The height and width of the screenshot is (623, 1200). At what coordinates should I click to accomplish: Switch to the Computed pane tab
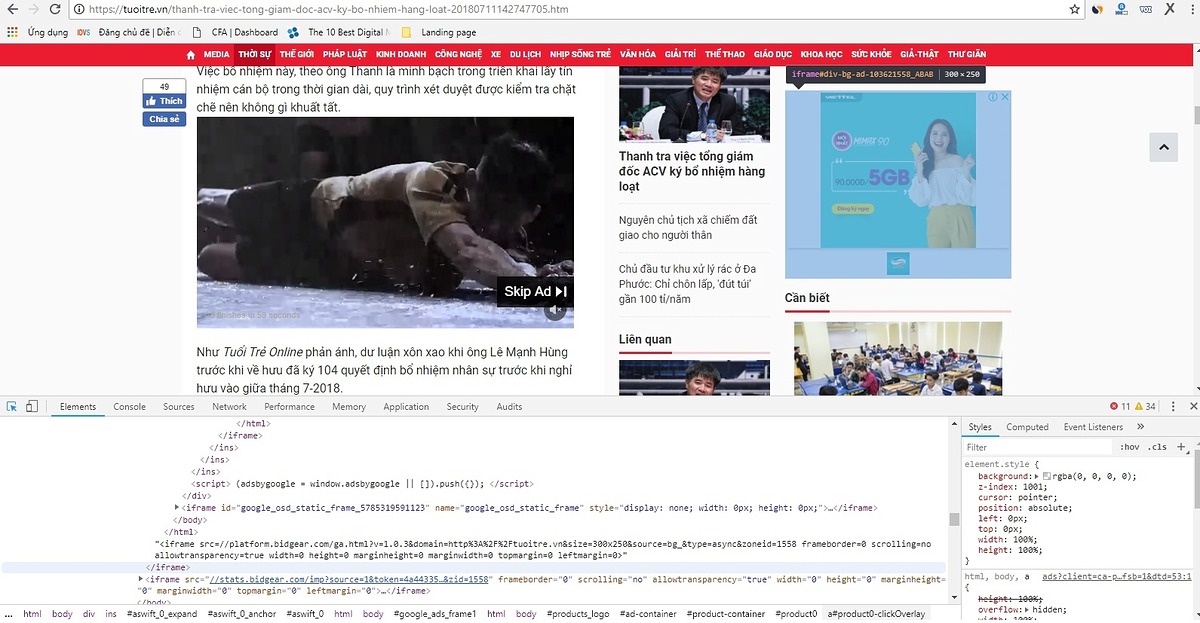1027,427
